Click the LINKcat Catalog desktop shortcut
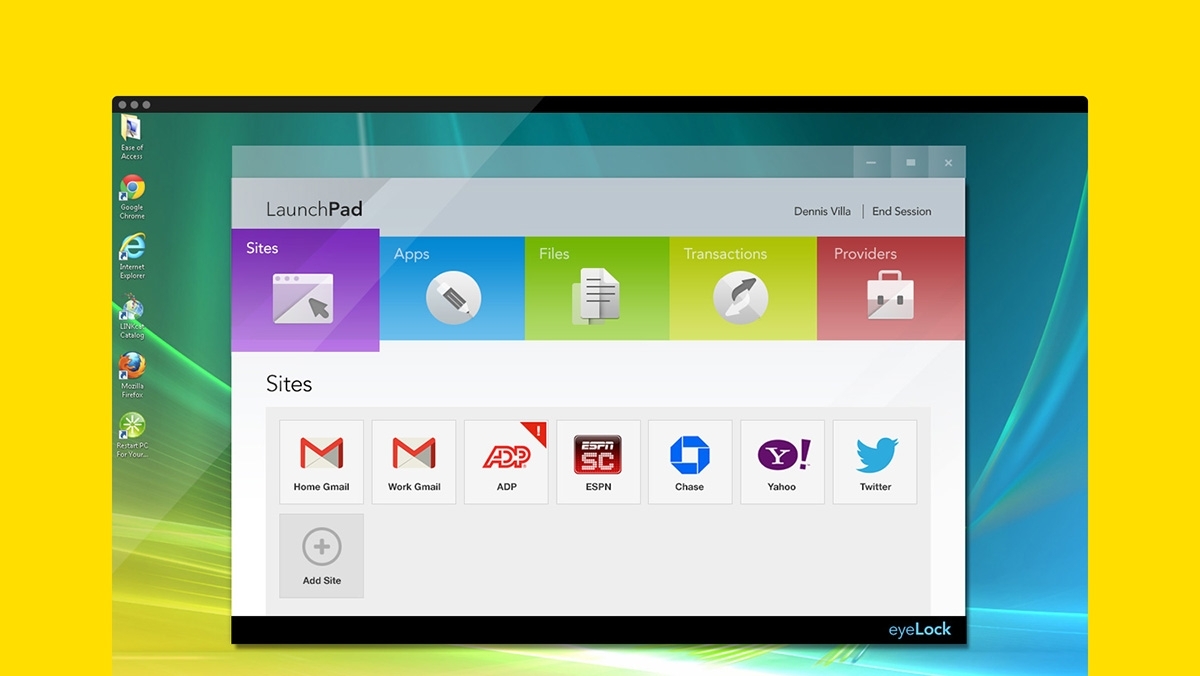Image resolution: width=1200 pixels, height=676 pixels. tap(132, 317)
